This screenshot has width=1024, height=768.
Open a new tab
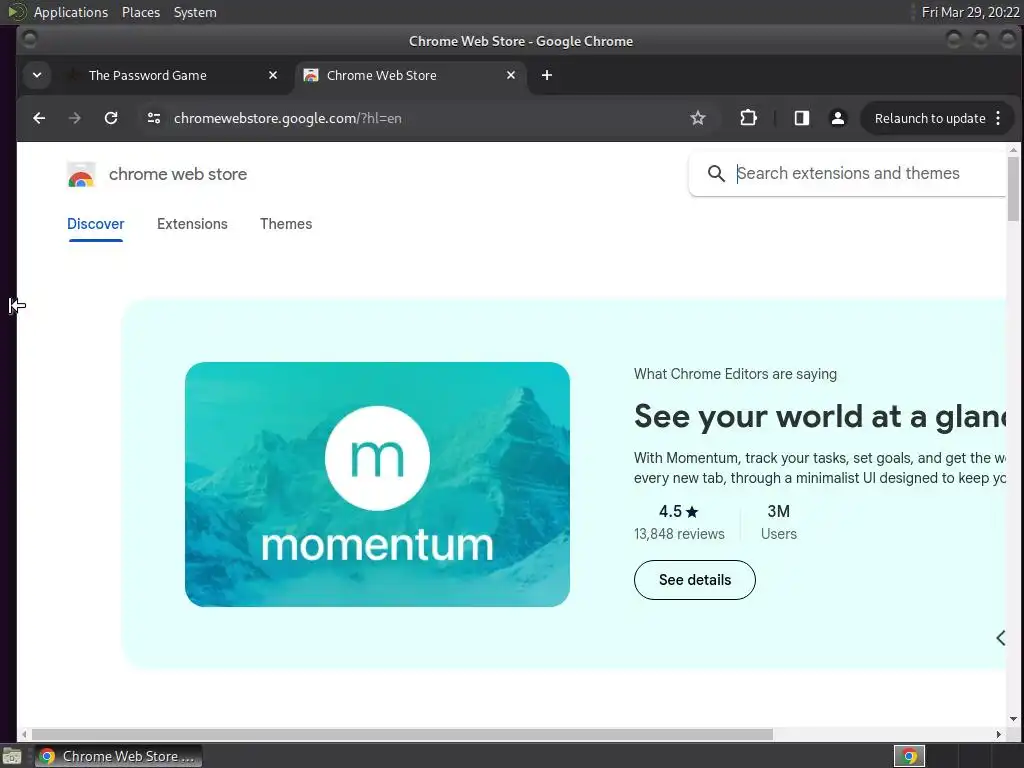pos(547,75)
